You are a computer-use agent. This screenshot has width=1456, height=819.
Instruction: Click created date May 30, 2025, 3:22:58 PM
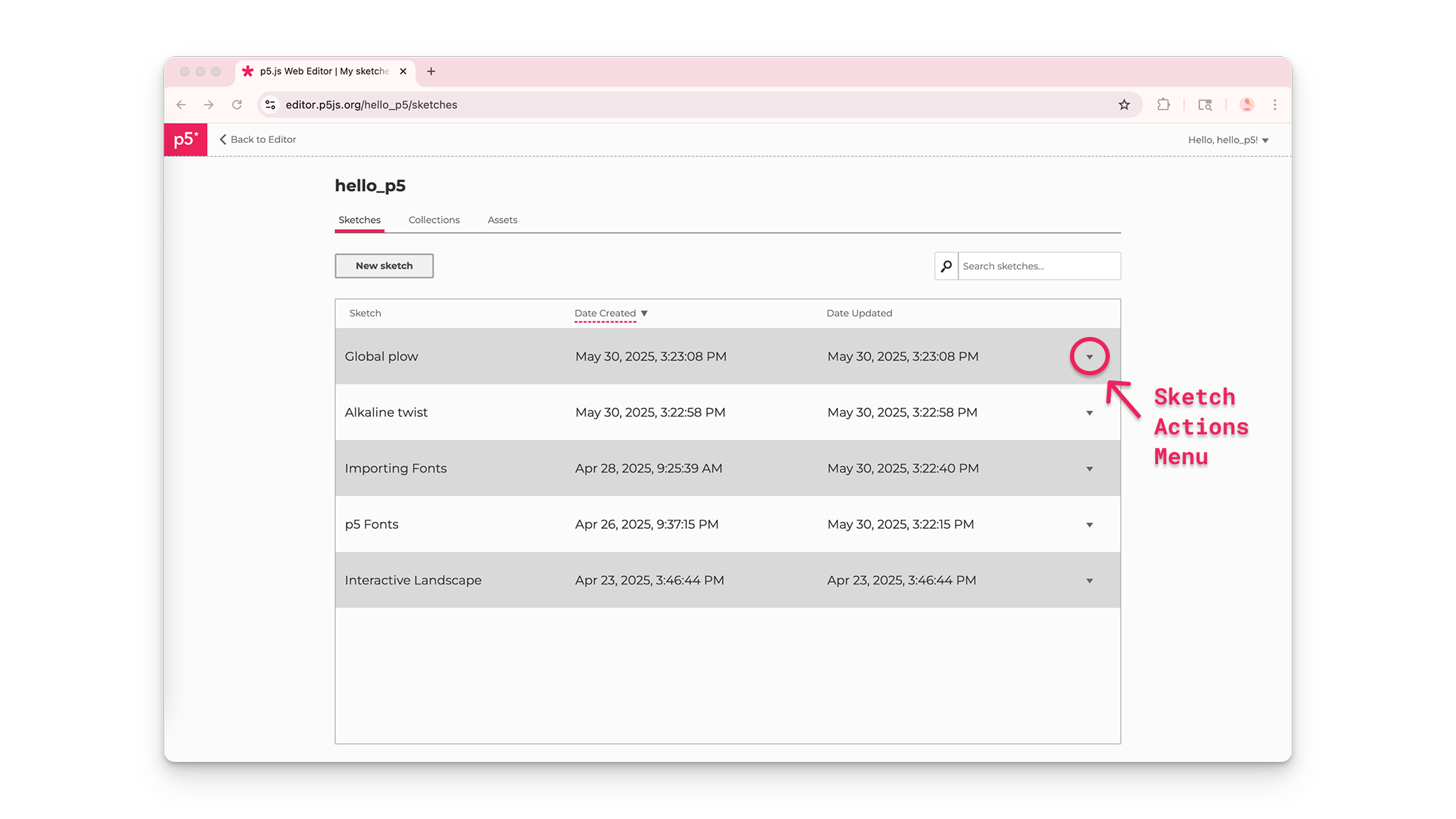pos(650,412)
